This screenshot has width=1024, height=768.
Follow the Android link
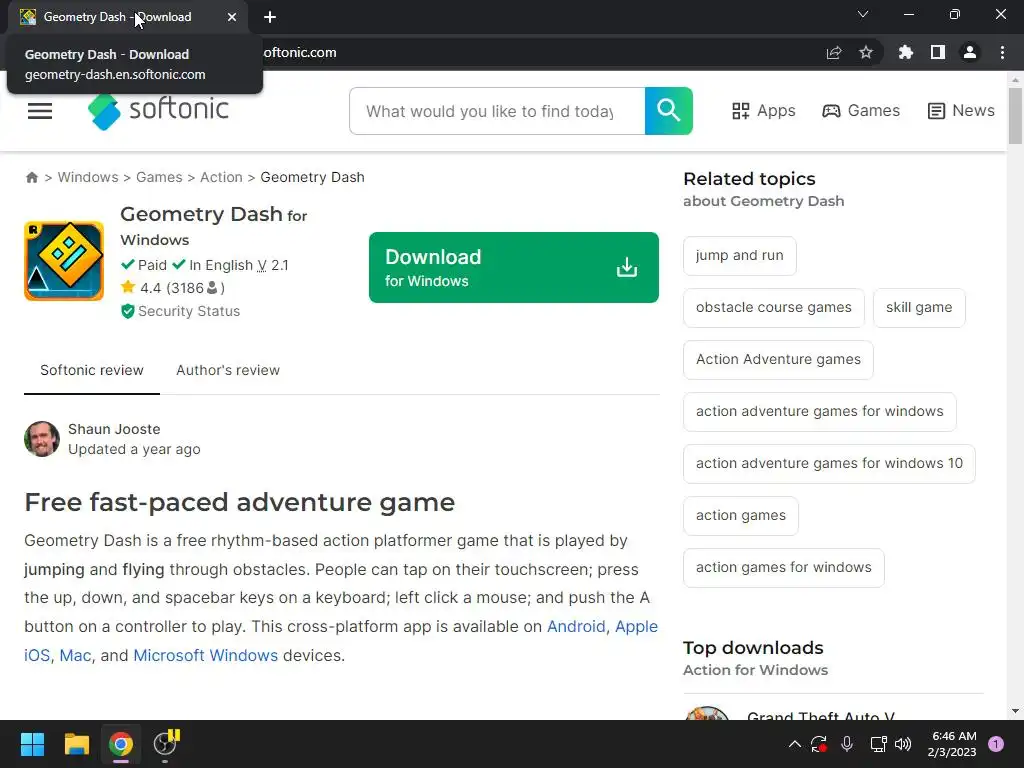(576, 626)
